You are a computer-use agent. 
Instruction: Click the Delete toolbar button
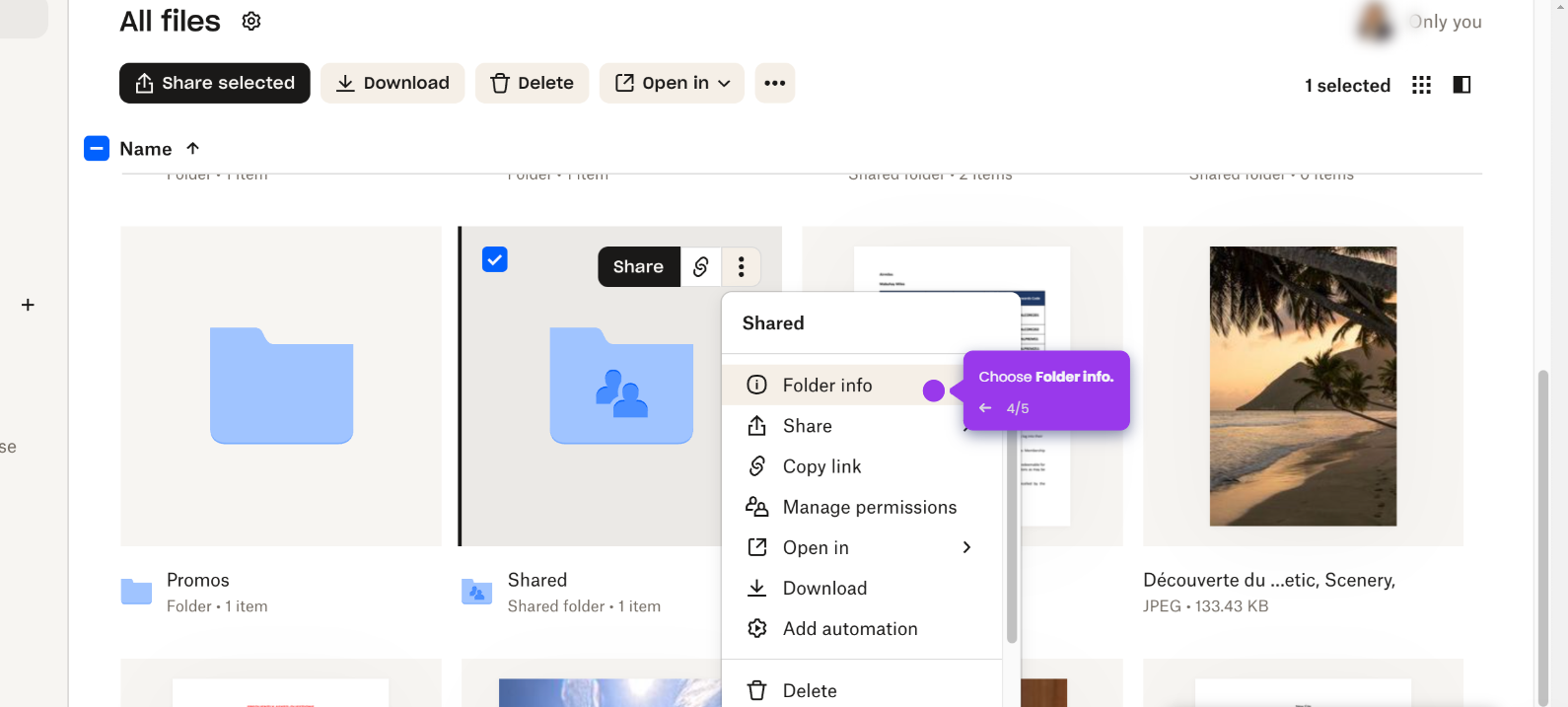[532, 83]
